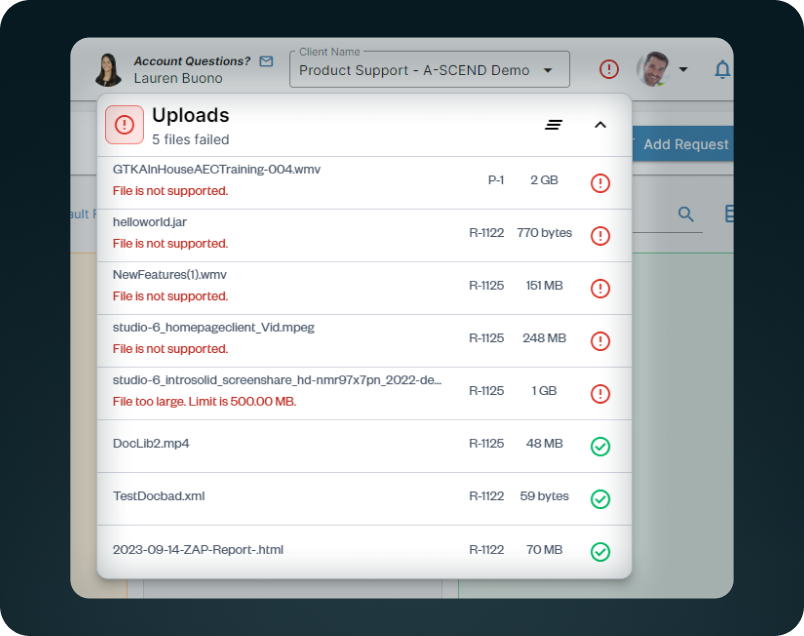Screen dimensions: 804x636
Task: Click R-1125 beside DocLib2.mp4
Action: [487, 443]
